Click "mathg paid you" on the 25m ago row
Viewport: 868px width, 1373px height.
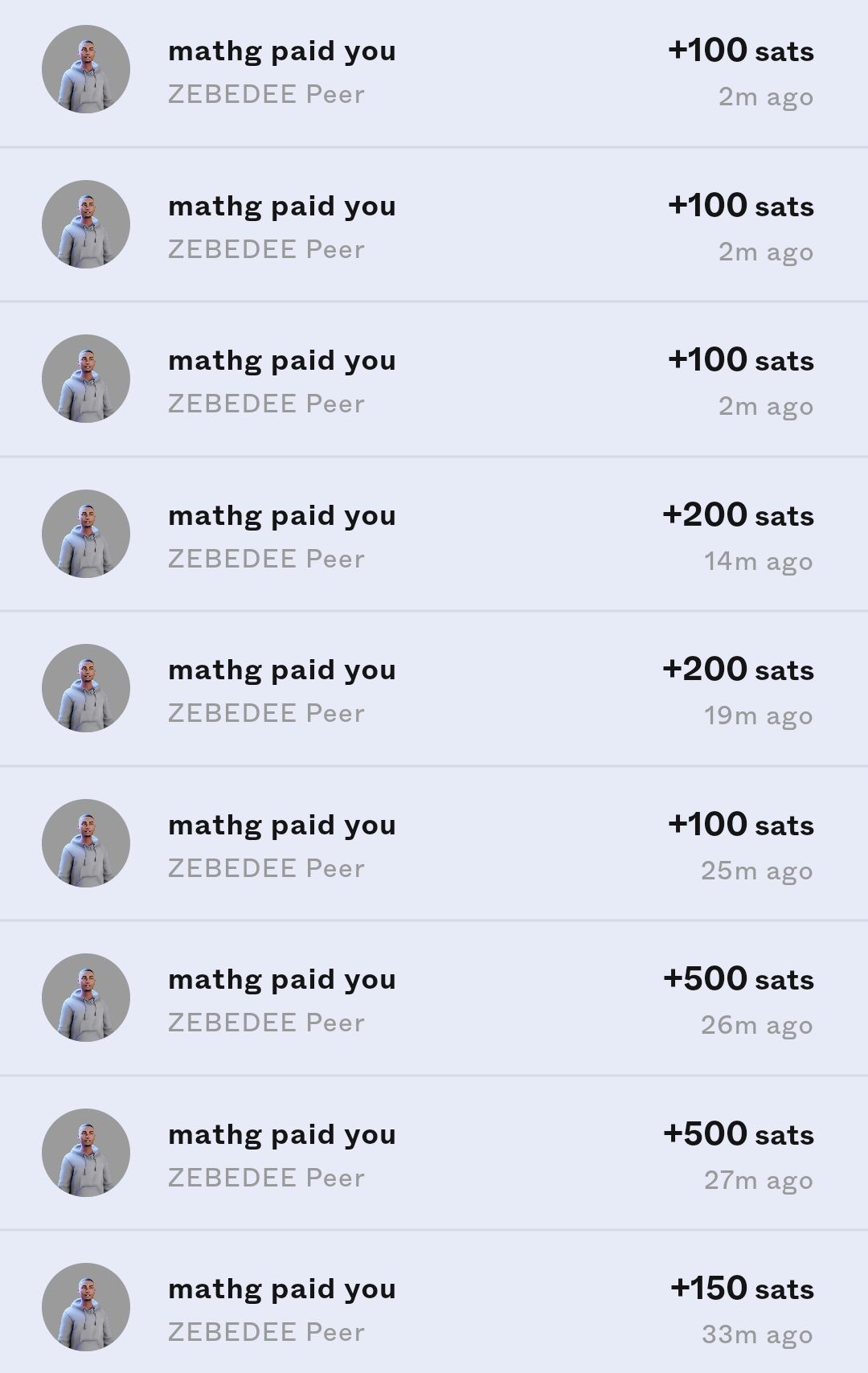[x=282, y=825]
